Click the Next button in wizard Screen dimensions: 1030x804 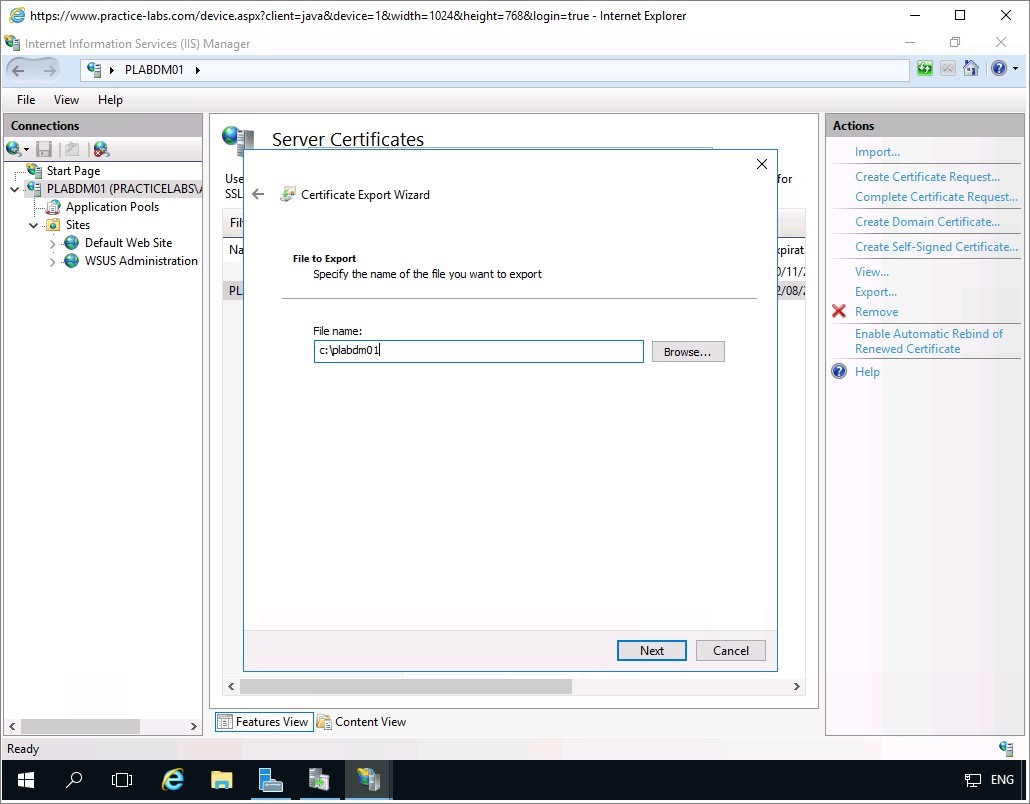point(652,651)
